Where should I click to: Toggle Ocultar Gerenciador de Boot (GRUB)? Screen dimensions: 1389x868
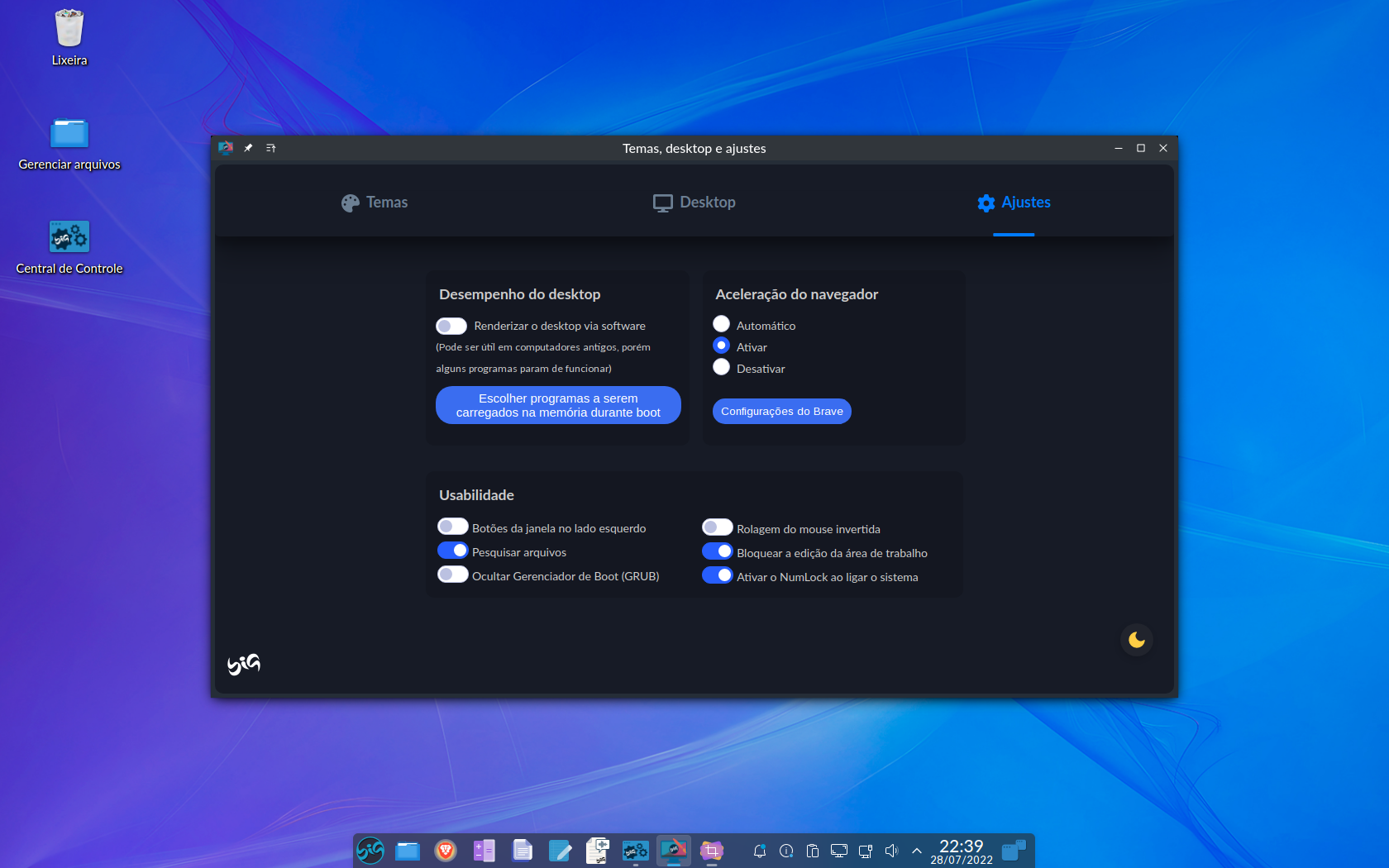[x=452, y=575]
